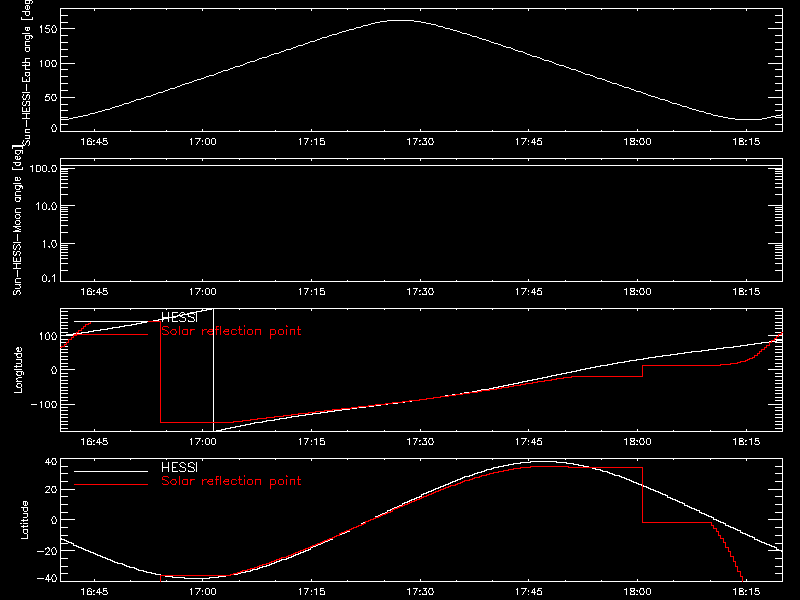
Task: Click 18:15 time label under Earth angle plot
Action: 746,142
